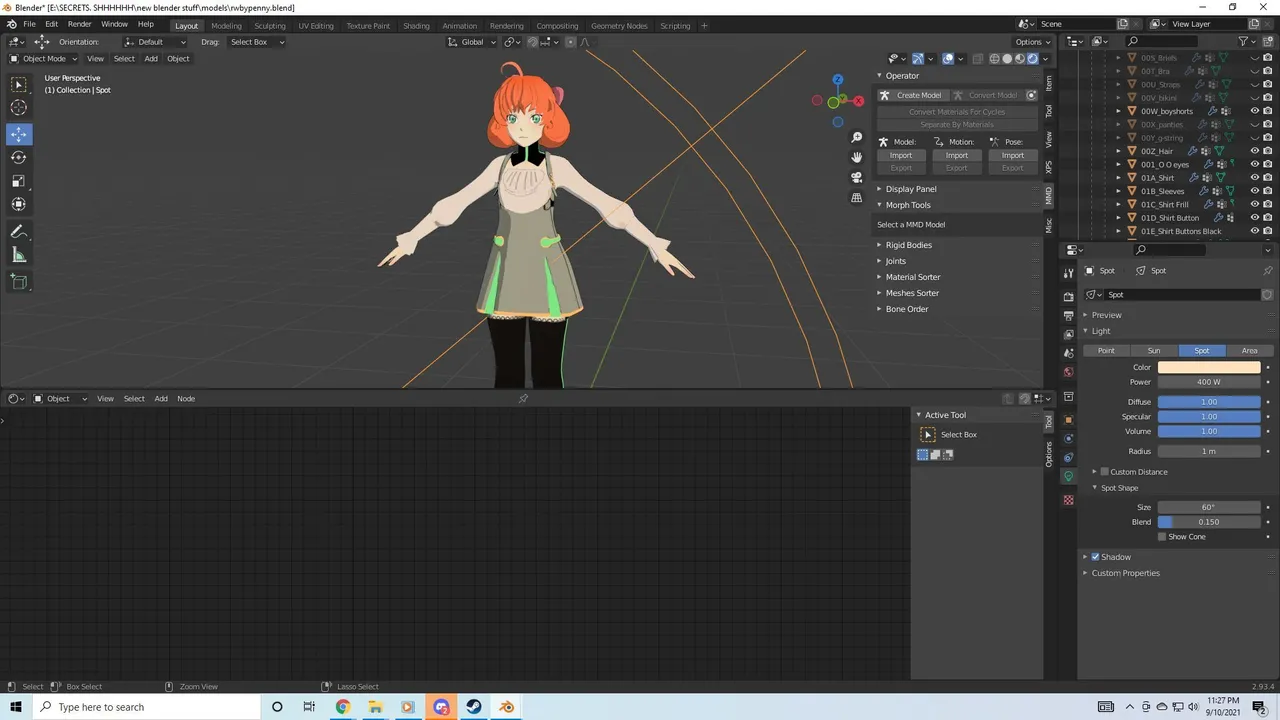This screenshot has width=1280, height=720.
Task: Enable the Show Cone checkbox
Action: (x=1162, y=537)
